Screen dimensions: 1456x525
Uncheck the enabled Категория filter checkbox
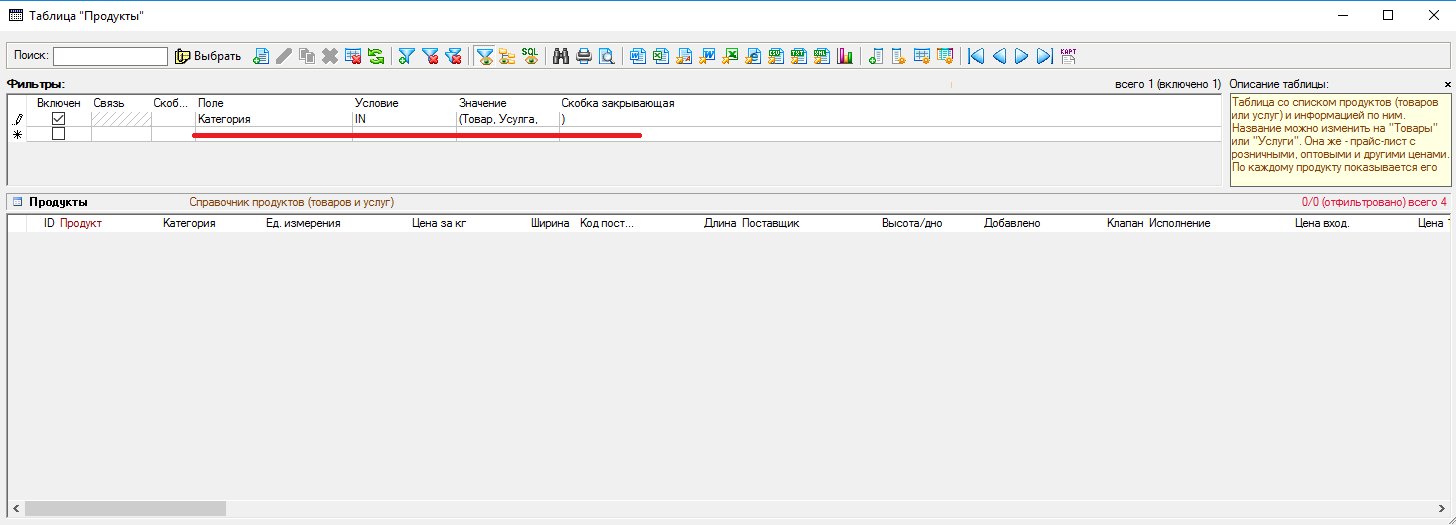coord(58,119)
